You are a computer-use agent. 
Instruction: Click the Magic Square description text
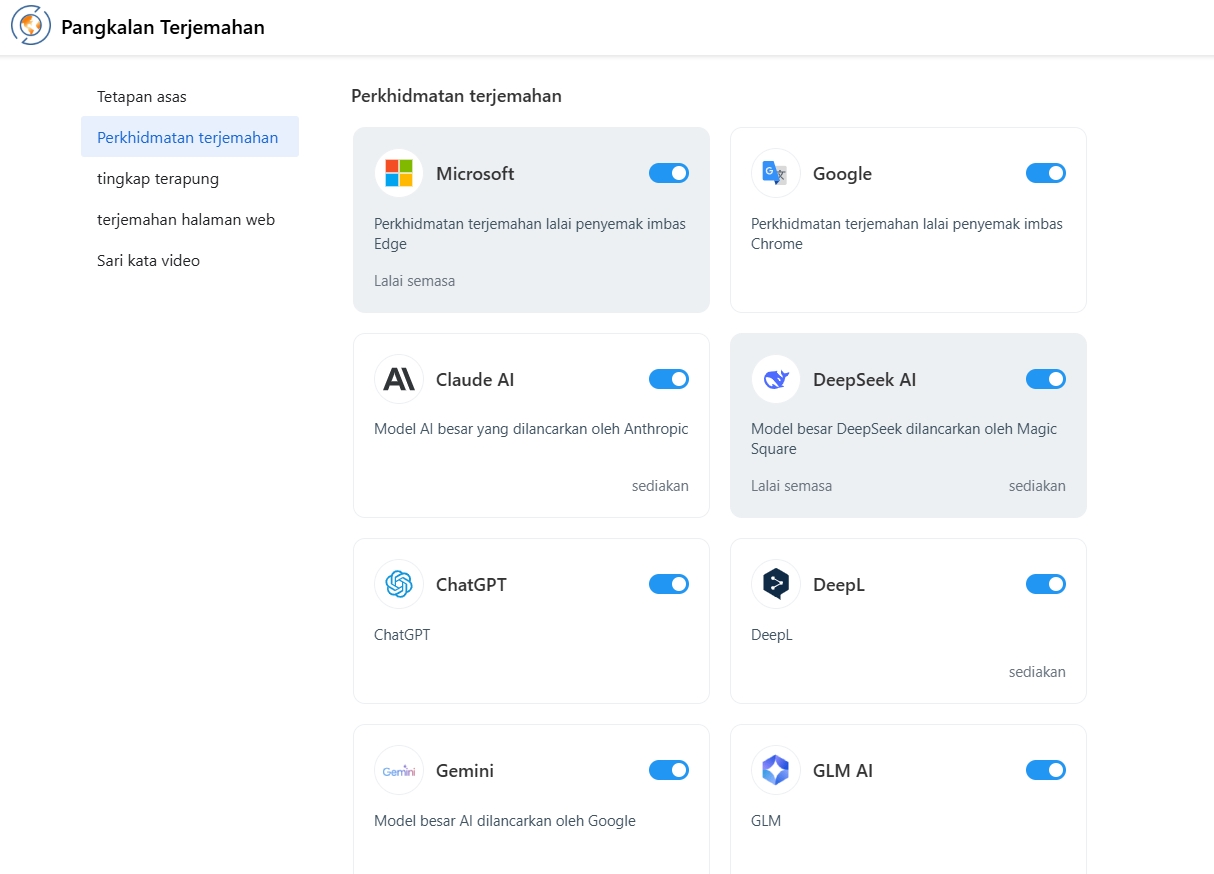904,439
